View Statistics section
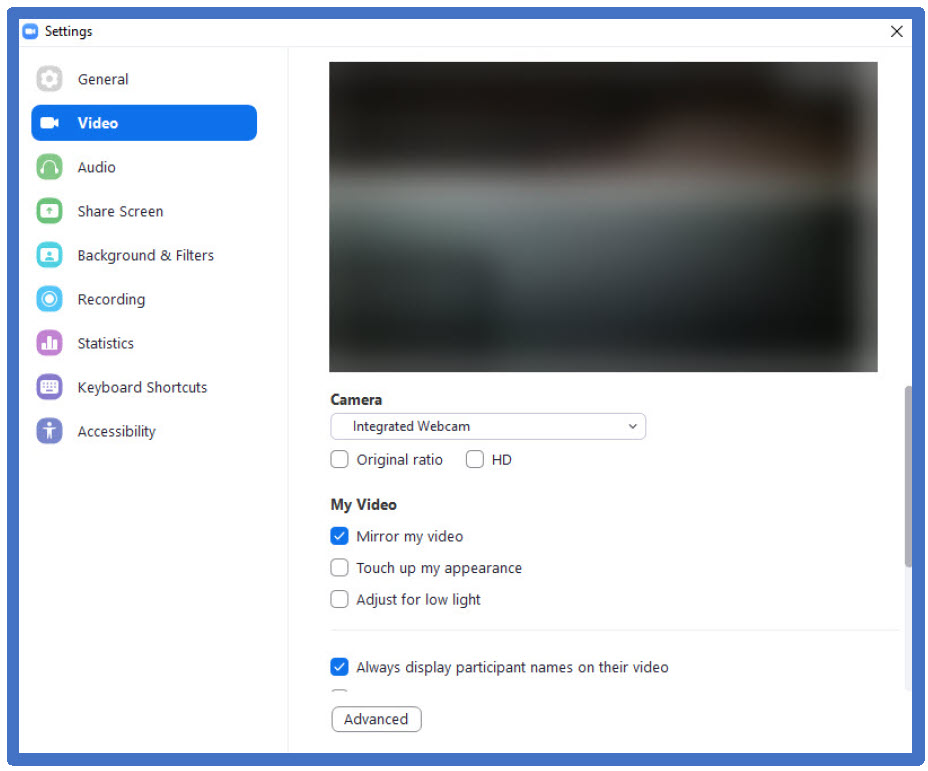The width and height of the screenshot is (928, 771). point(105,343)
